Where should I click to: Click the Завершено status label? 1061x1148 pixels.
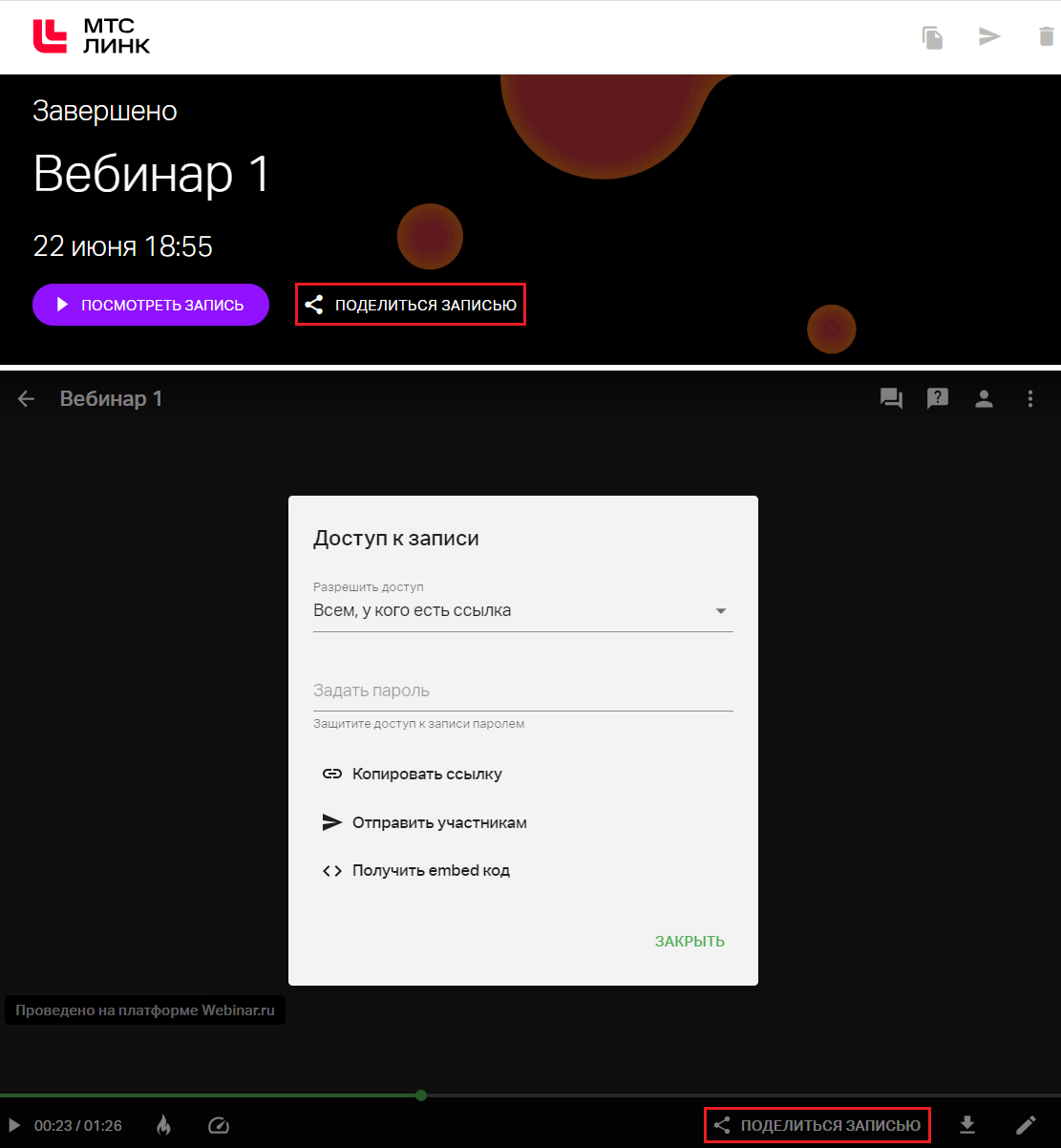(105, 111)
